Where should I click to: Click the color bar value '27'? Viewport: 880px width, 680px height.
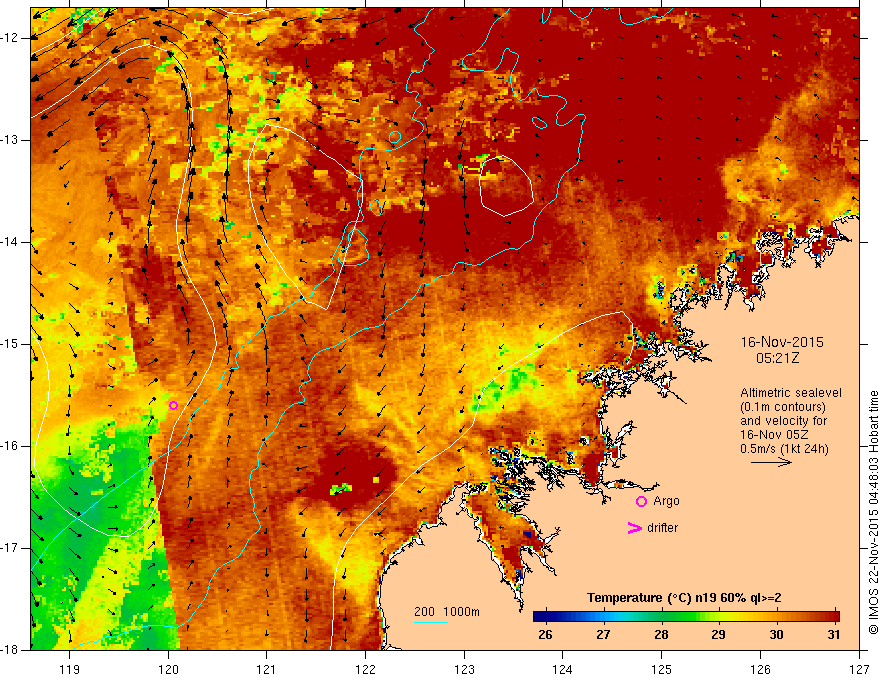[x=603, y=635]
